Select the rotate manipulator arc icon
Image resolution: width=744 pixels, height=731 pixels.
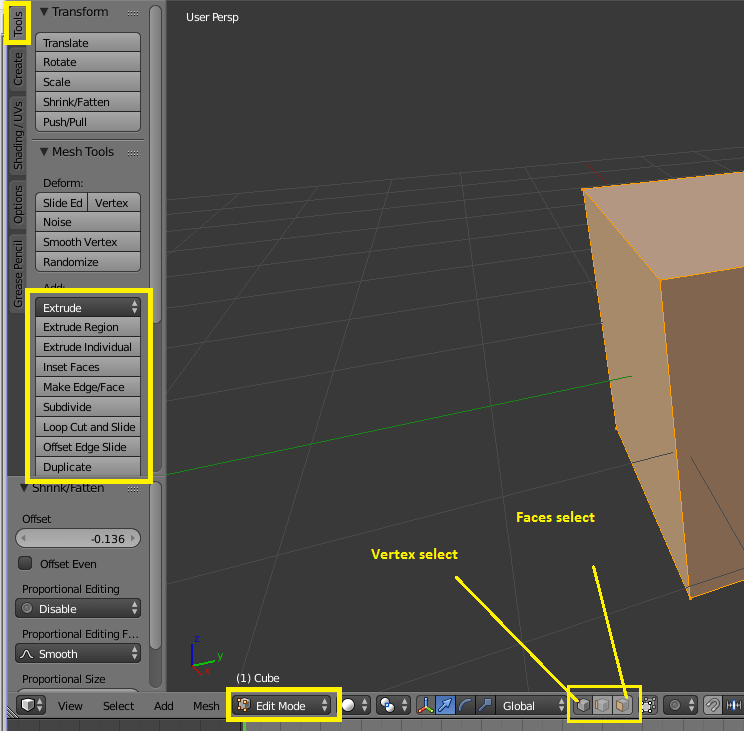465,705
